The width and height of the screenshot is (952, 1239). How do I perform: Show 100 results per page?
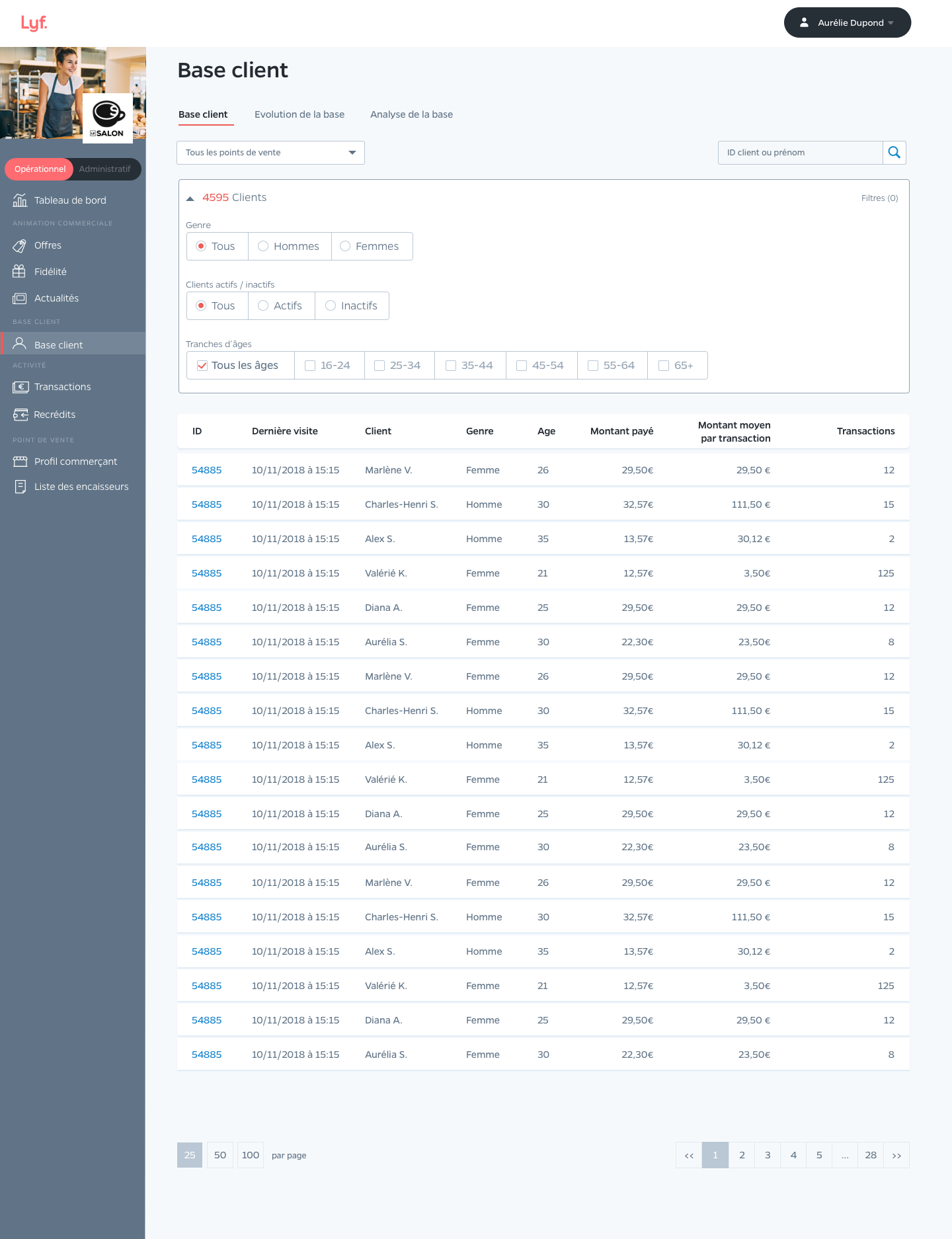tap(251, 1155)
